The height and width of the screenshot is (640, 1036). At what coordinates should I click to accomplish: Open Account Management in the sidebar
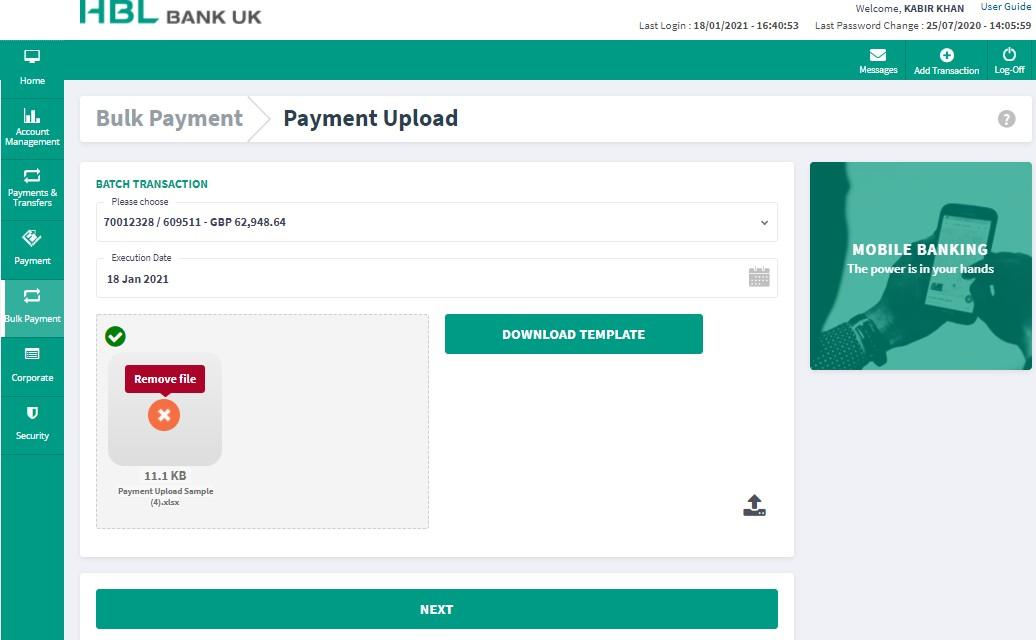pos(32,127)
